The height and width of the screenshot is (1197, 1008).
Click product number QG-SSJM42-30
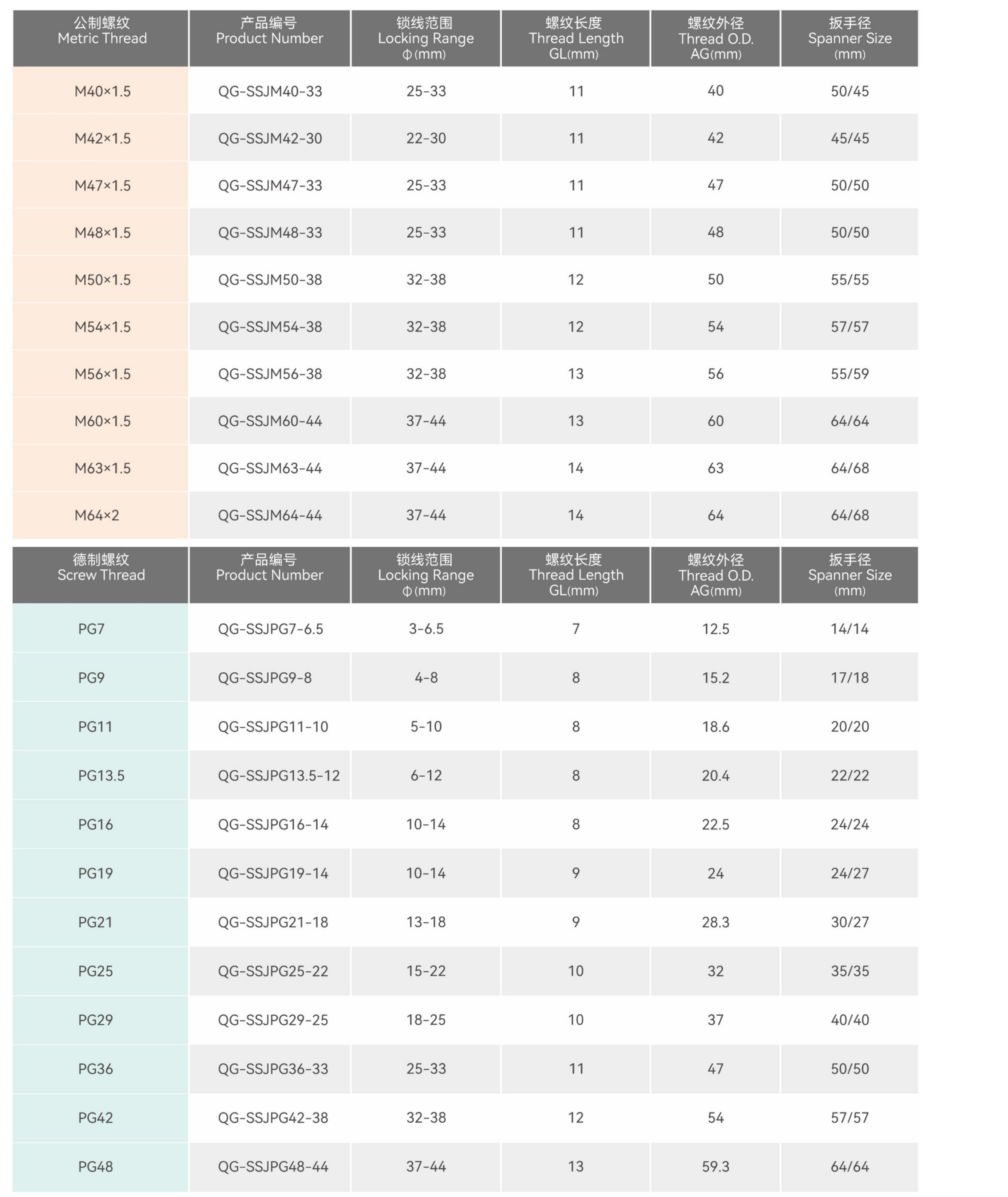click(x=270, y=138)
